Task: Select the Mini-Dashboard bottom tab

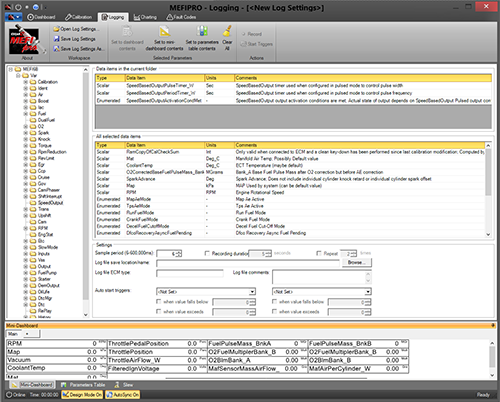Action: tap(32, 385)
